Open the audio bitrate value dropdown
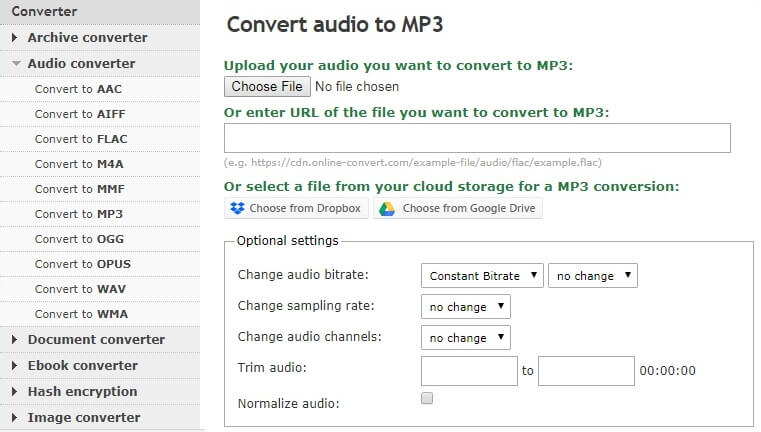 [x=592, y=276]
